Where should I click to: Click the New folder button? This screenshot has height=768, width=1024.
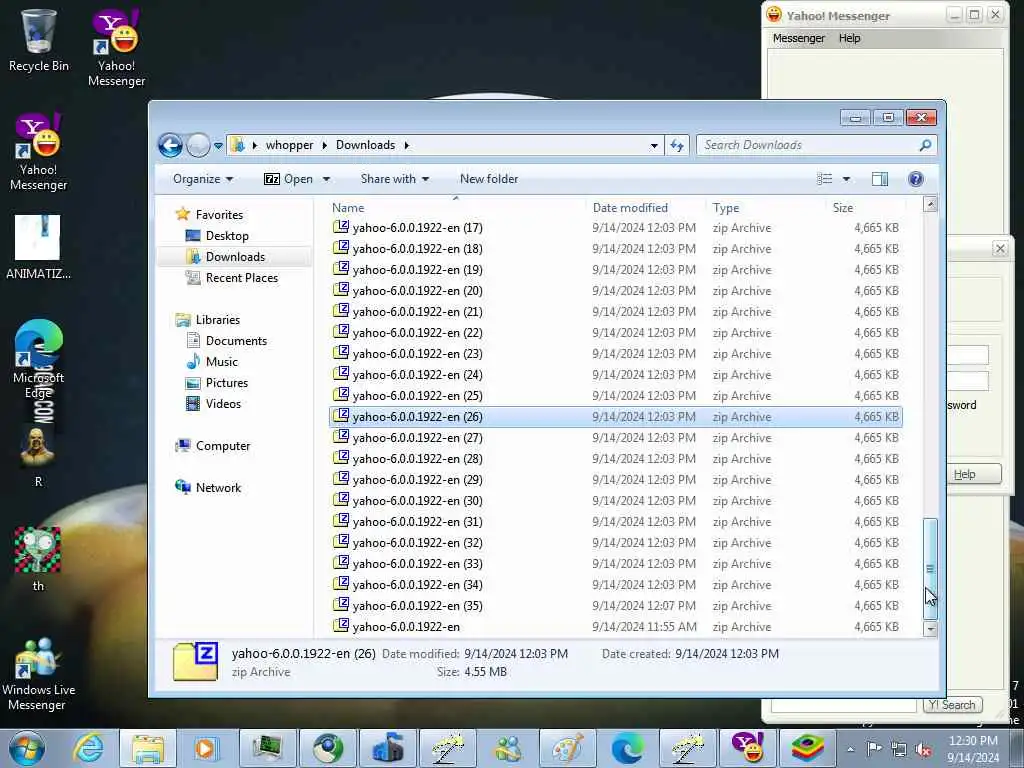pos(488,179)
